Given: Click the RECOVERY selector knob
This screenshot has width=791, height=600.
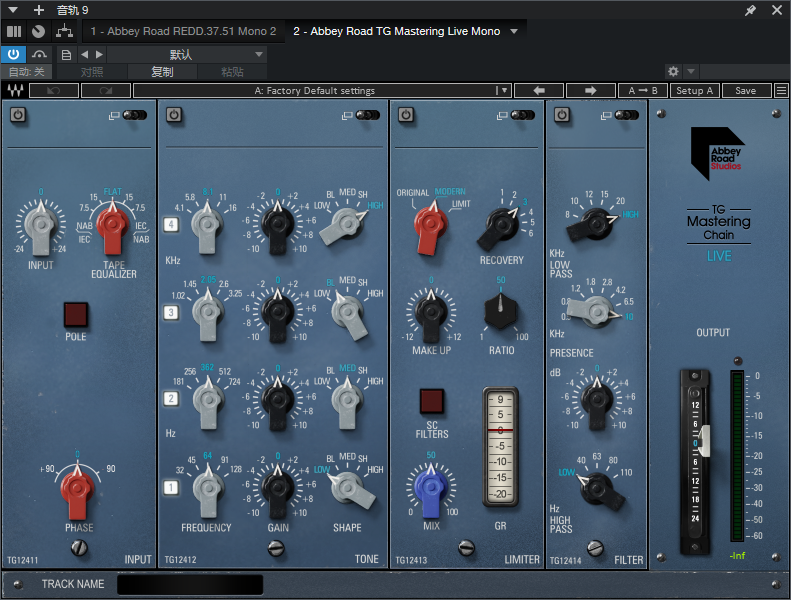Looking at the screenshot, I should (x=501, y=226).
